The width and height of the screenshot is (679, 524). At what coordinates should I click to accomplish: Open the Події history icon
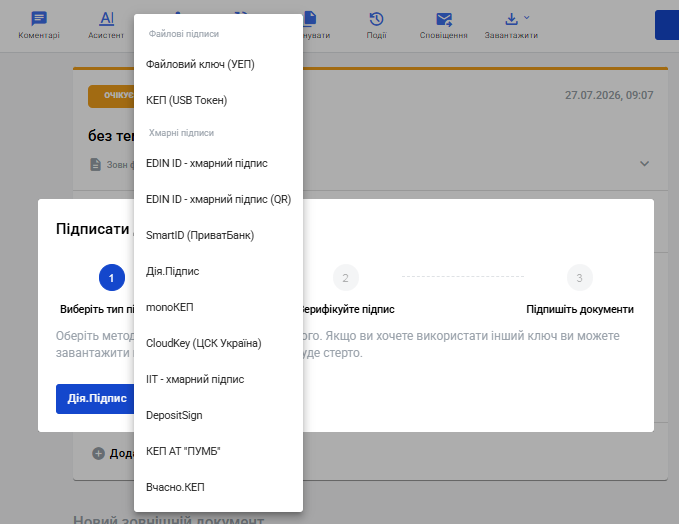376,19
